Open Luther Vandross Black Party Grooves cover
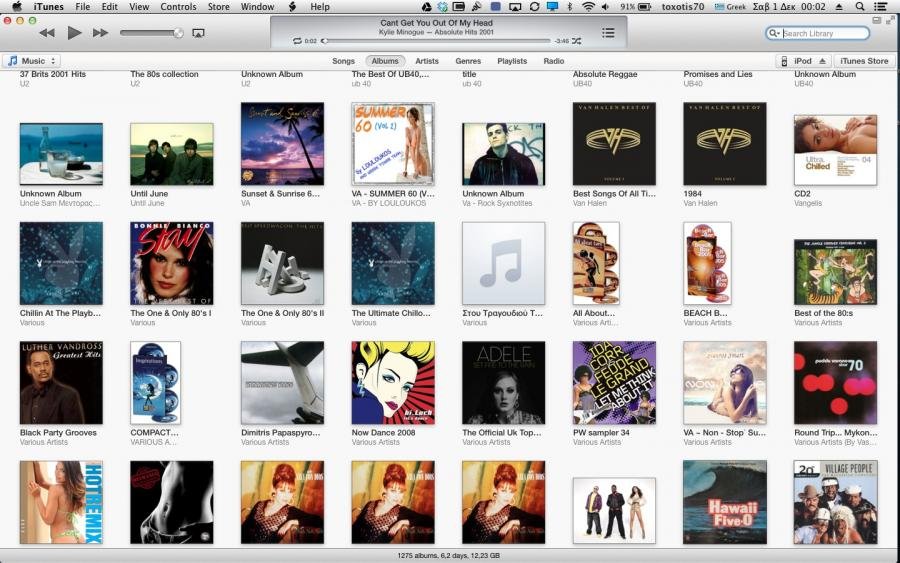 61,383
